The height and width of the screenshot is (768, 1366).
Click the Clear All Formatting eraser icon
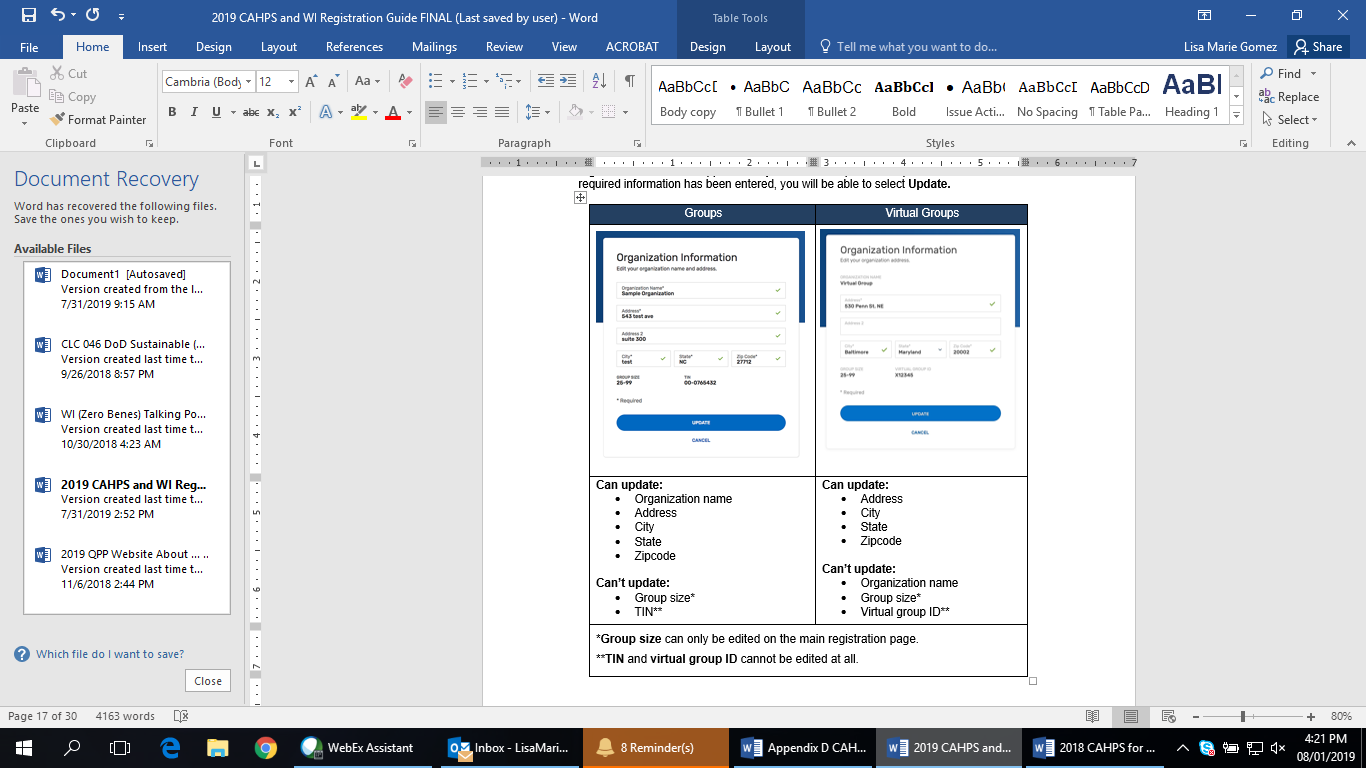[x=405, y=81]
